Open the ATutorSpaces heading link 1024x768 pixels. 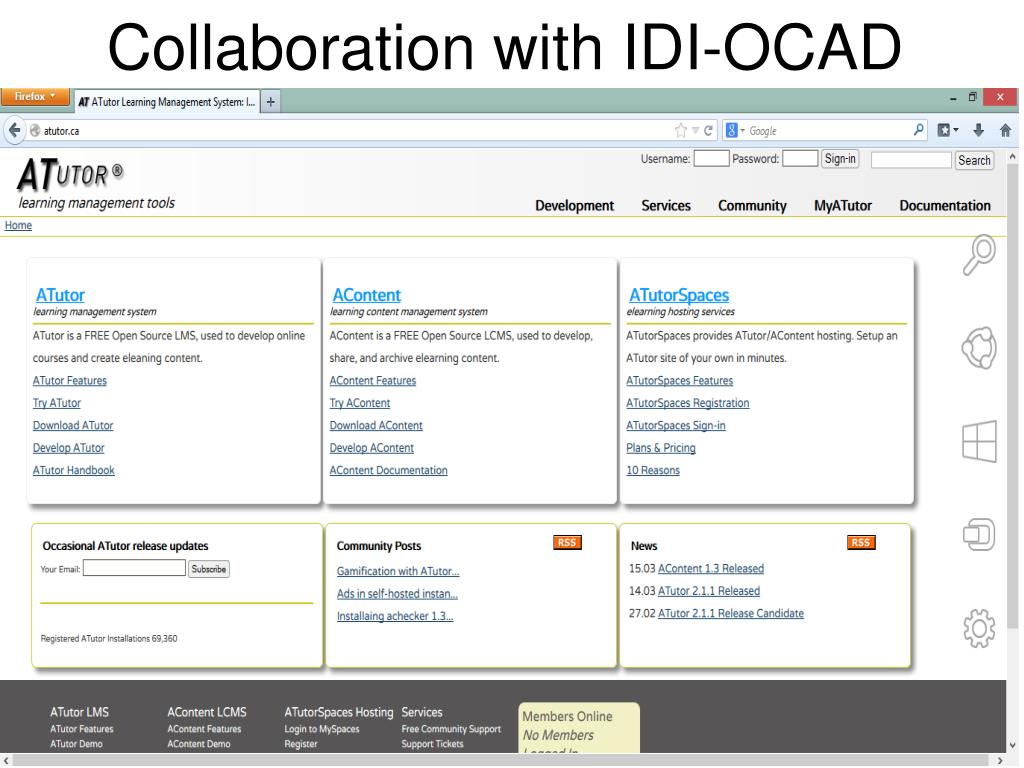pyautogui.click(x=679, y=295)
